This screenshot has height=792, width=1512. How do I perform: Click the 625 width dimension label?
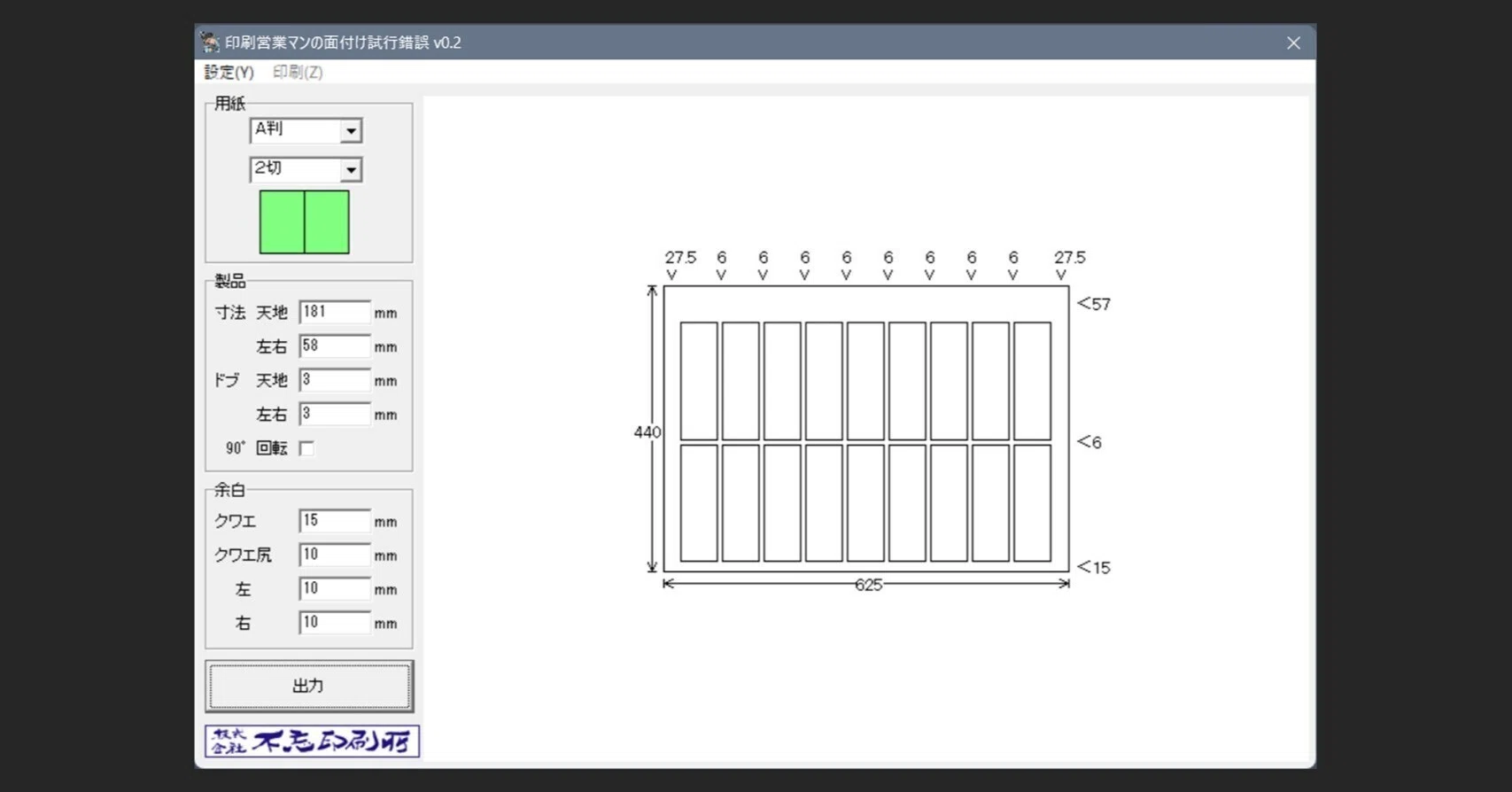coord(868,585)
